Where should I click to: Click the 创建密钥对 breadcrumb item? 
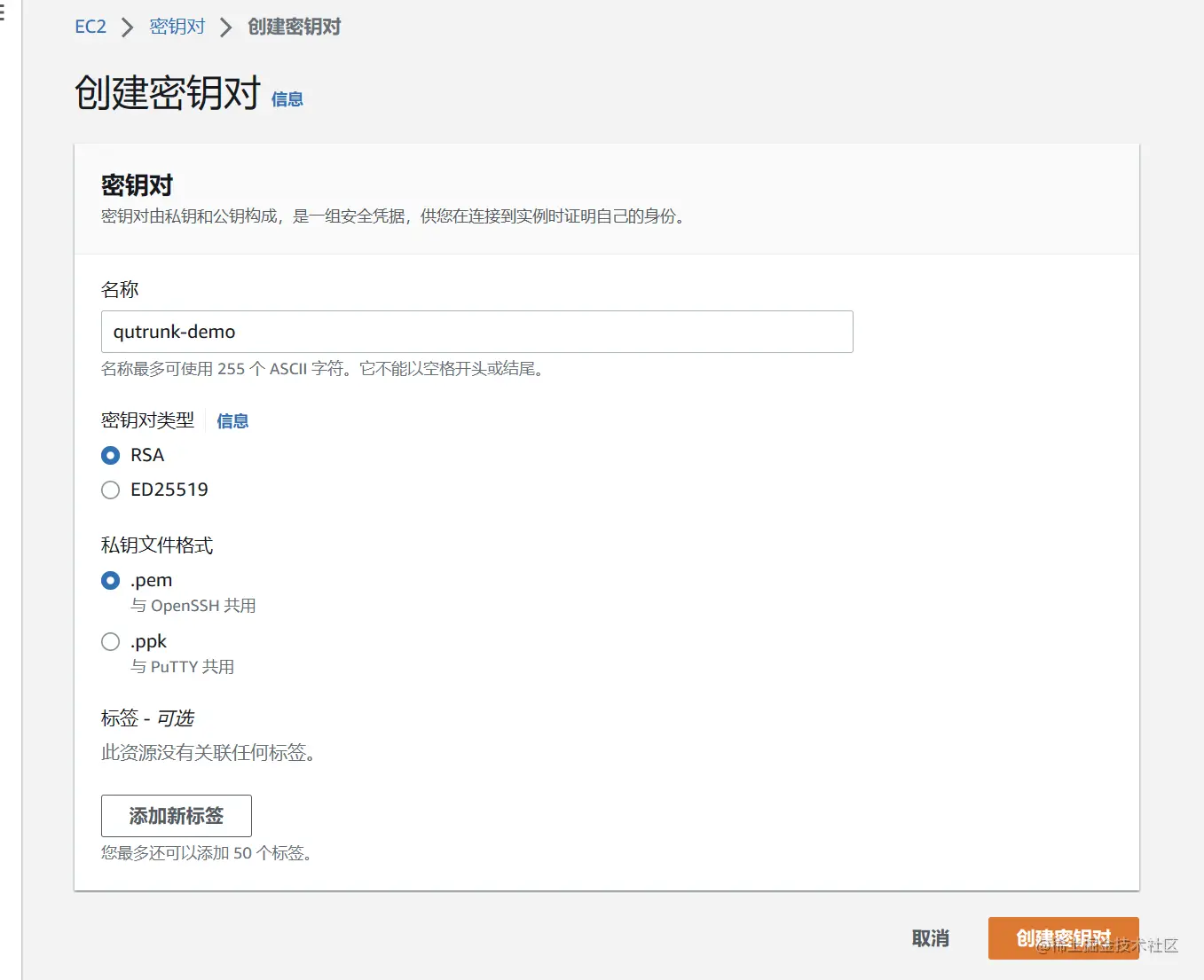click(x=294, y=27)
